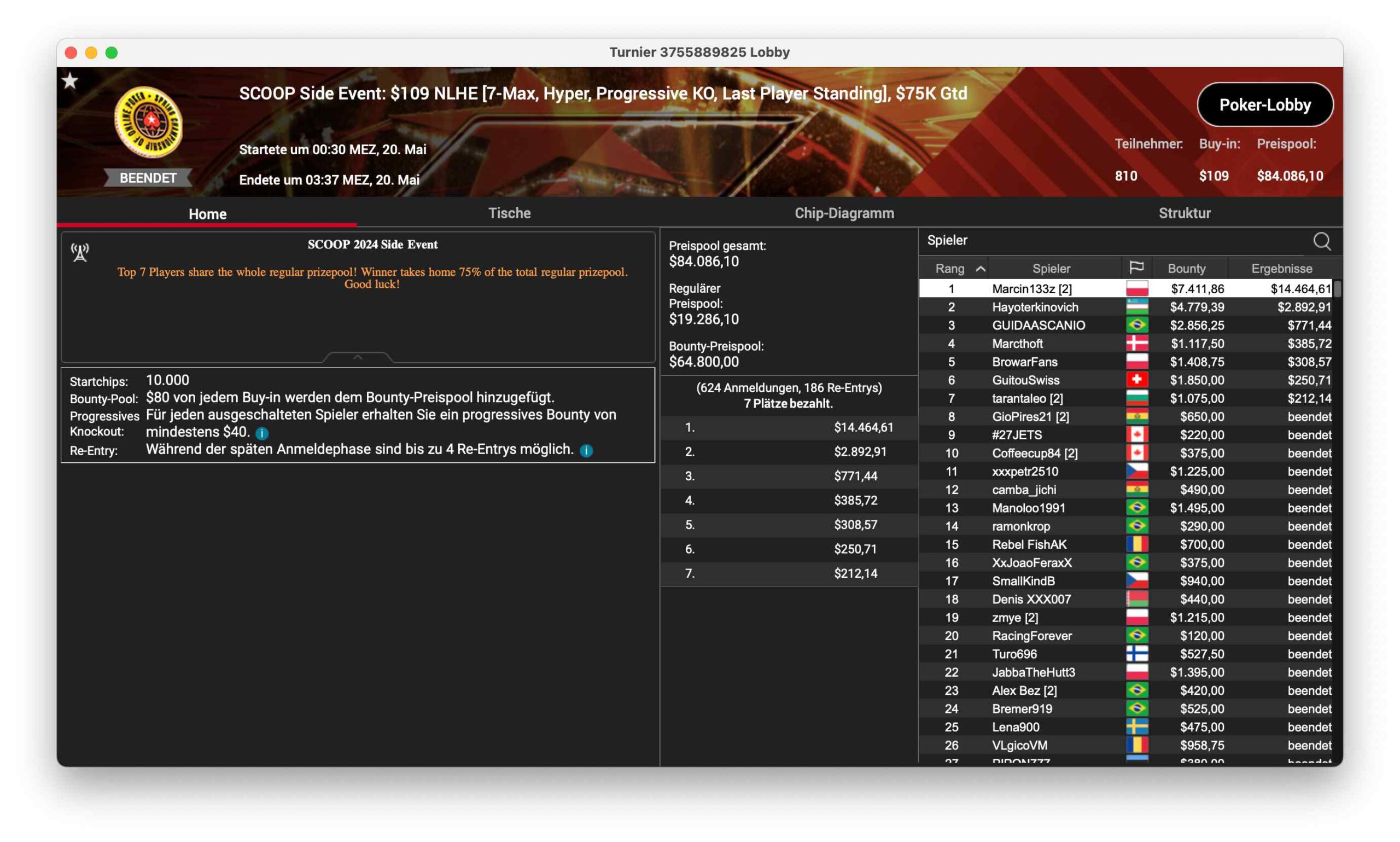Click the broadcast antenna icon
Viewport: 1400px width, 842px height.
[x=80, y=252]
